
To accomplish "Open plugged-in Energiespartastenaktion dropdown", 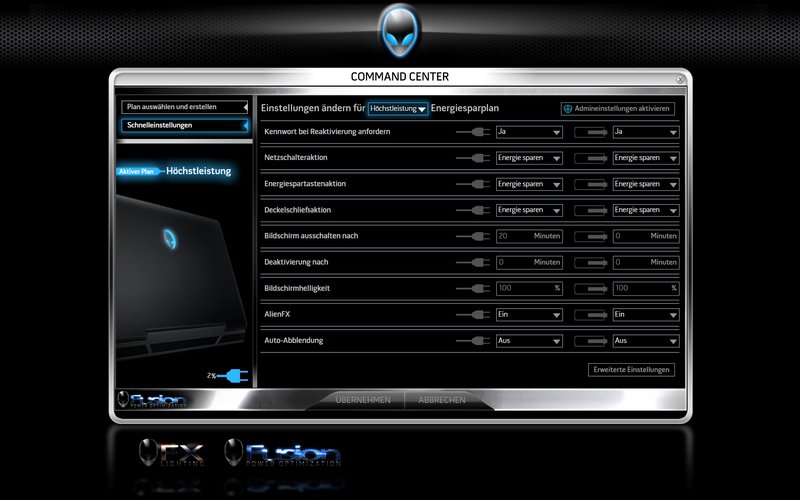I will click(x=529, y=184).
